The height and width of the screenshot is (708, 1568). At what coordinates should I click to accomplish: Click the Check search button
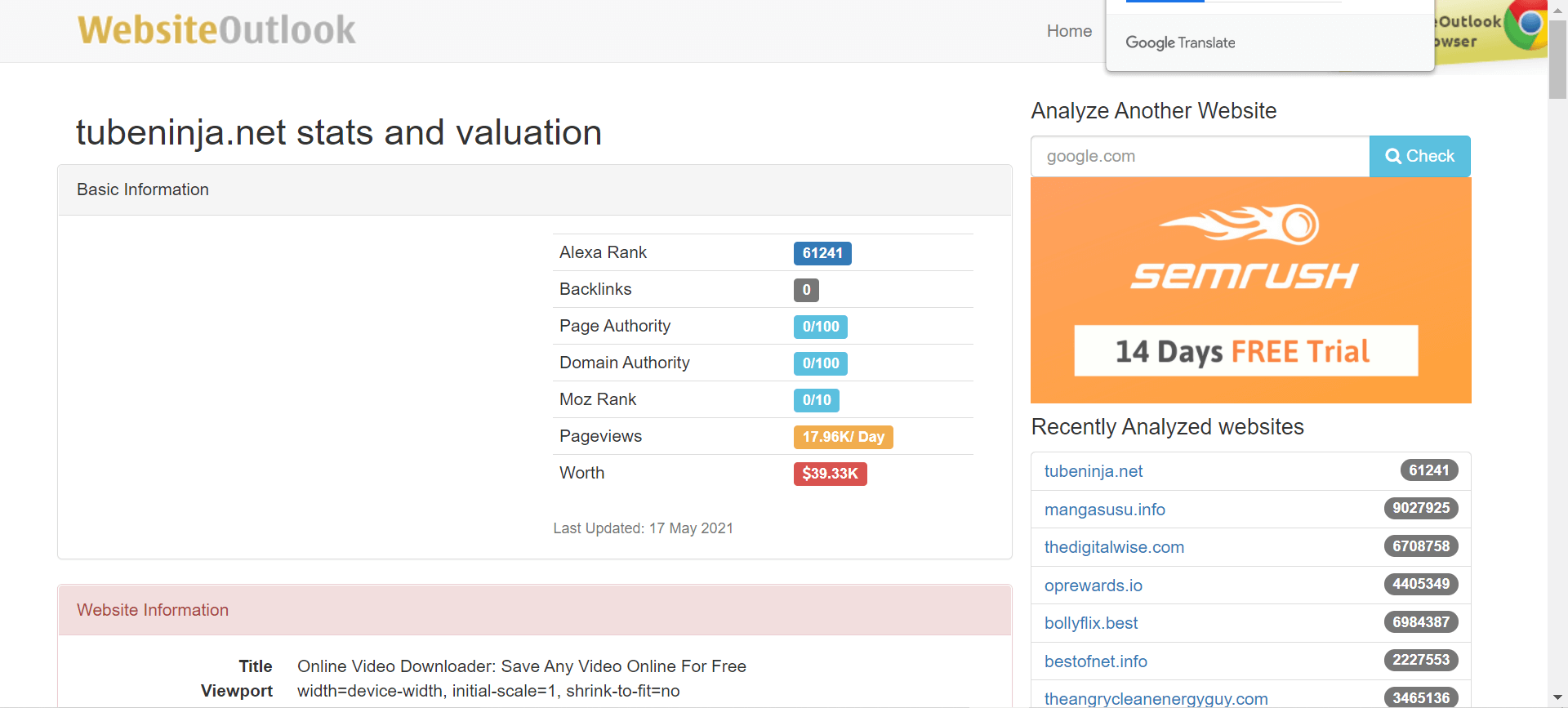pos(1420,156)
